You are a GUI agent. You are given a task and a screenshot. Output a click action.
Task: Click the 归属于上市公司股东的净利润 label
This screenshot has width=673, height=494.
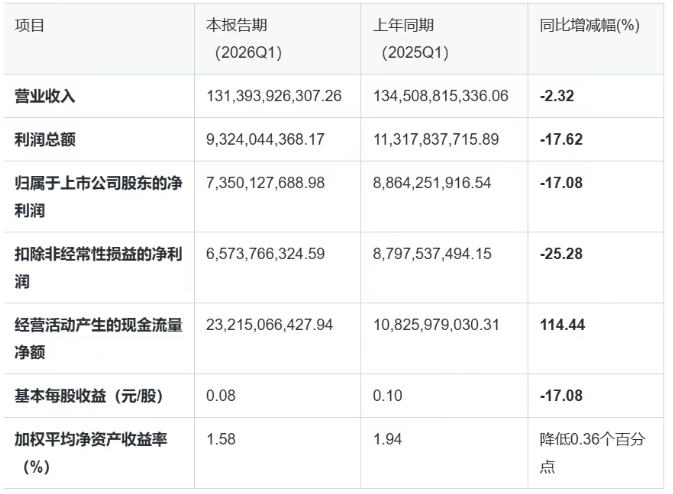point(97,197)
